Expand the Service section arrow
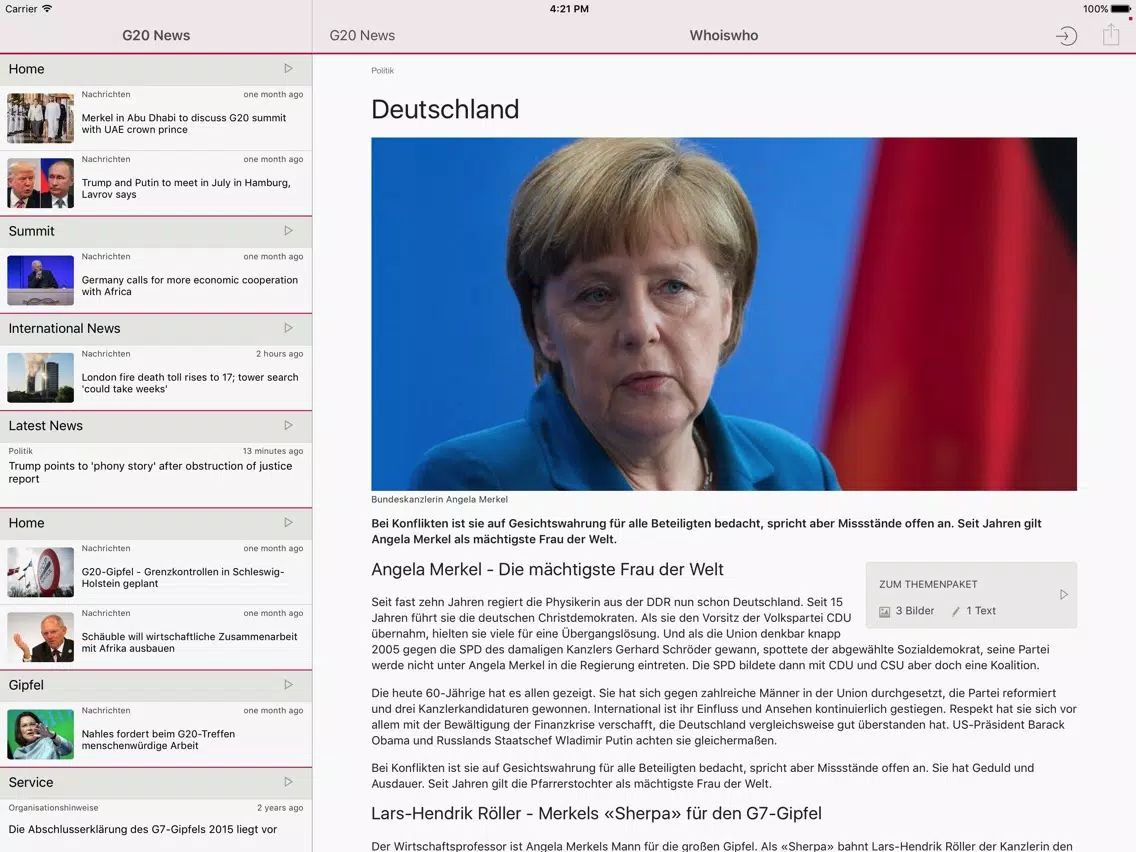The height and width of the screenshot is (852, 1136). click(288, 782)
